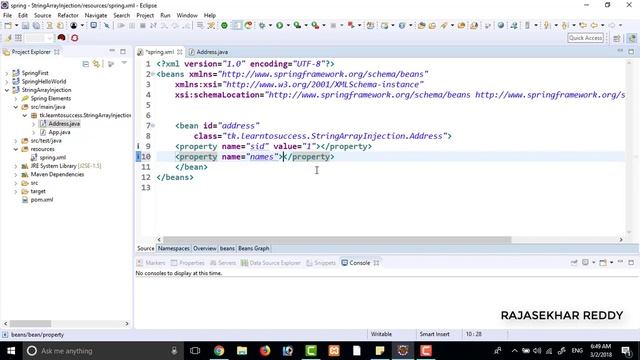This screenshot has height=360, width=640.
Task: Expand the JRE System Library node
Action: click(16, 166)
